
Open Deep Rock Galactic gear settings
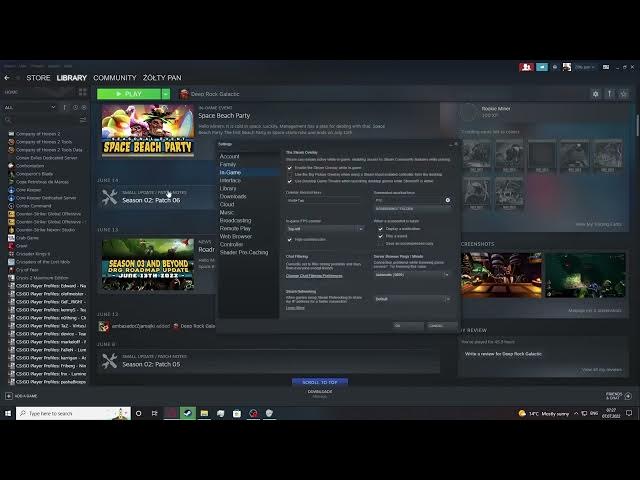tap(596, 94)
